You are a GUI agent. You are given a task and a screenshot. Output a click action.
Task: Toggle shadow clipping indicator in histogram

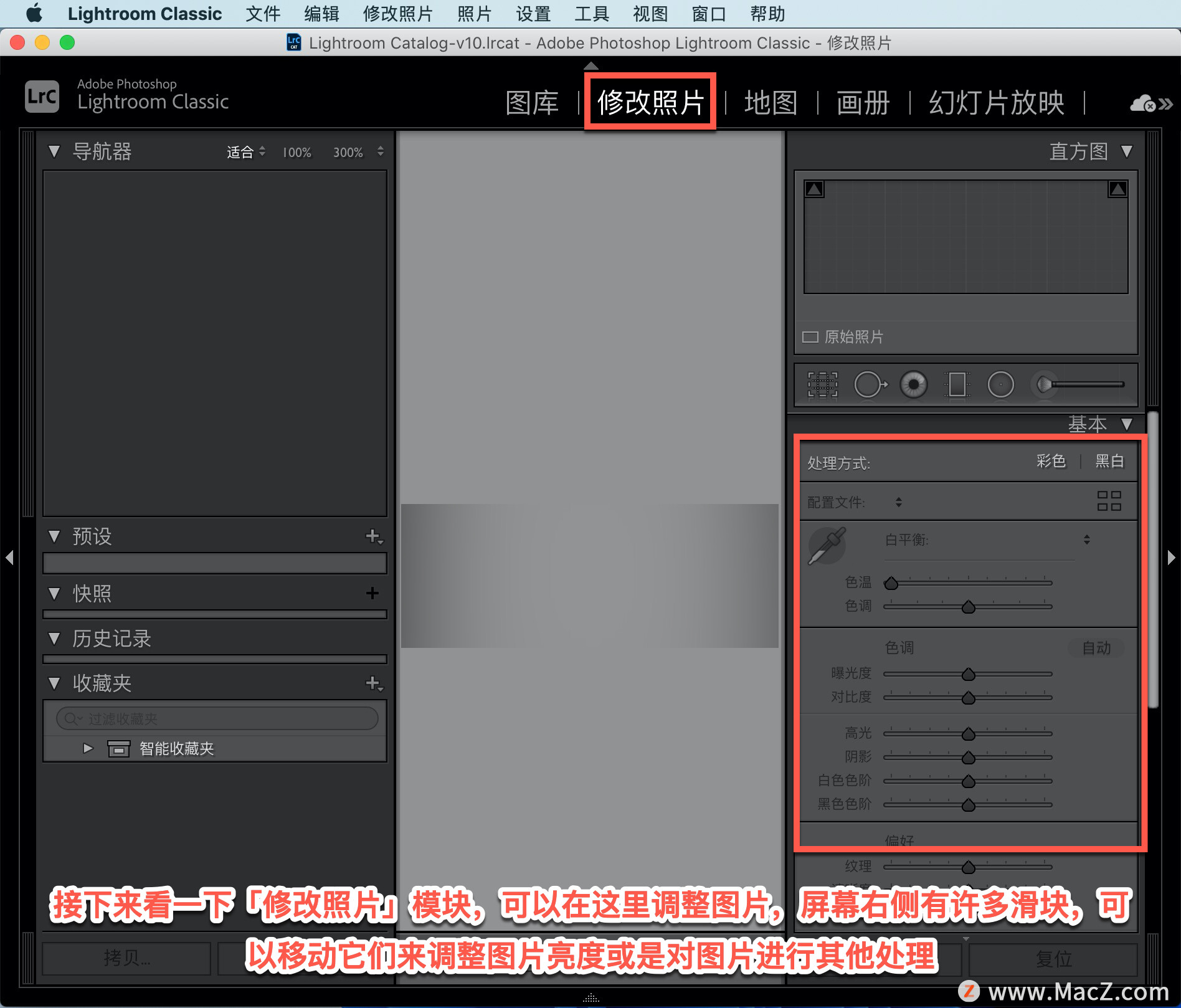[x=814, y=189]
